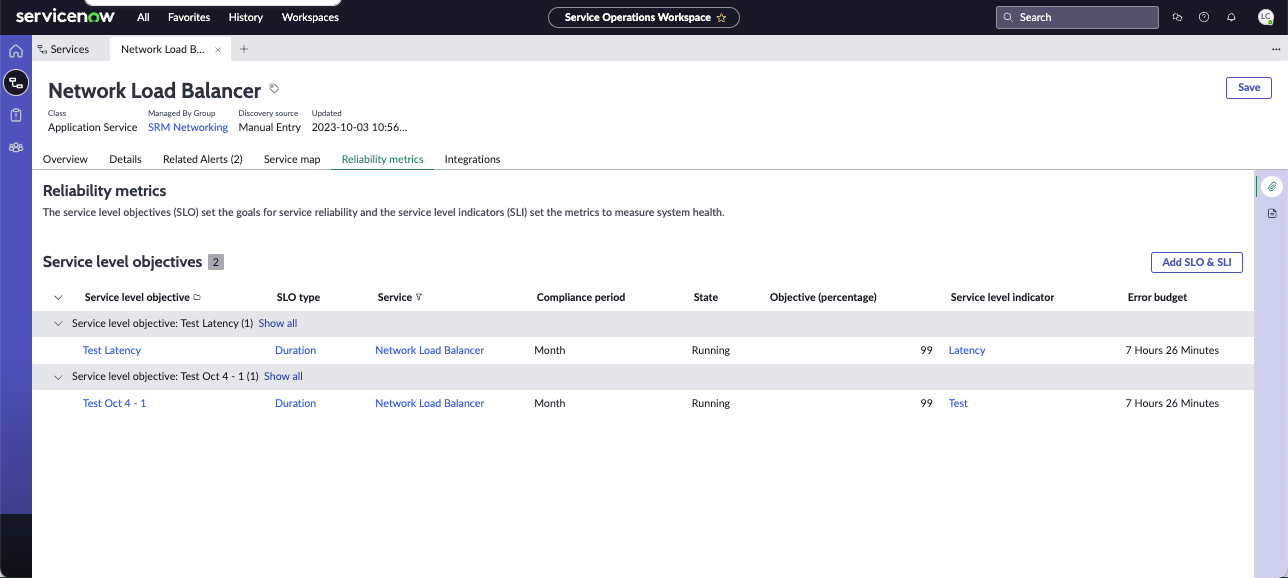Open the document icon in right panel
The image size is (1288, 578).
[x=1272, y=213]
